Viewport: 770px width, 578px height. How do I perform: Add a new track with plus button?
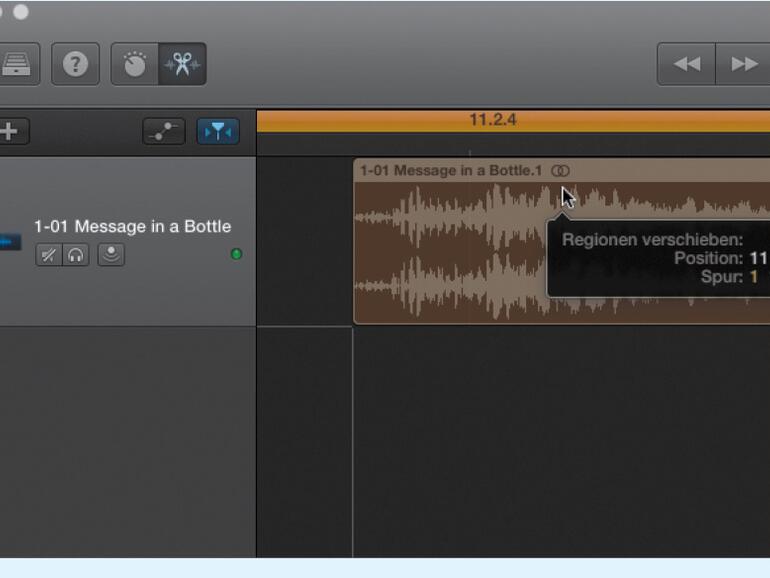pyautogui.click(x=12, y=132)
